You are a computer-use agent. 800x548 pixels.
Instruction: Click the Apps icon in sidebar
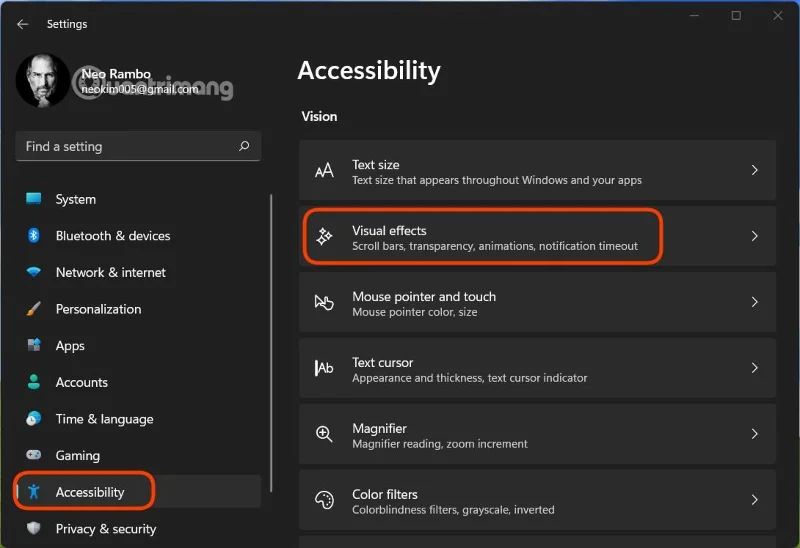tap(34, 345)
